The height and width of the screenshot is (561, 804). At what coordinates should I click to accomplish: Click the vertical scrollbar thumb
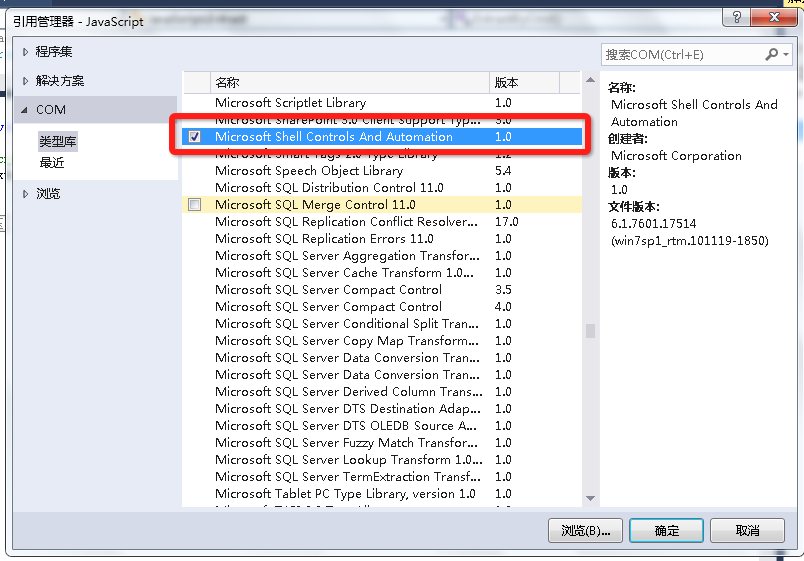coord(590,331)
